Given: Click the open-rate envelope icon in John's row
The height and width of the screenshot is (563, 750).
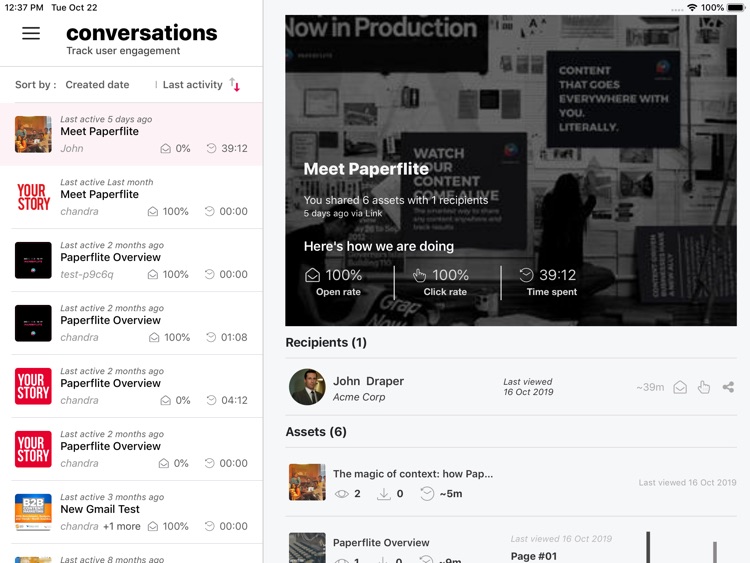Looking at the screenshot, I should point(165,148).
